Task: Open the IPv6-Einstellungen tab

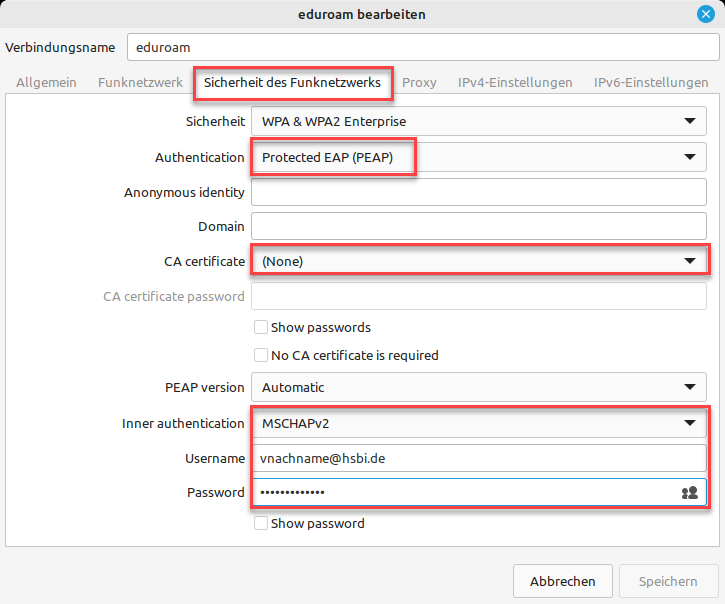Action: (x=650, y=83)
